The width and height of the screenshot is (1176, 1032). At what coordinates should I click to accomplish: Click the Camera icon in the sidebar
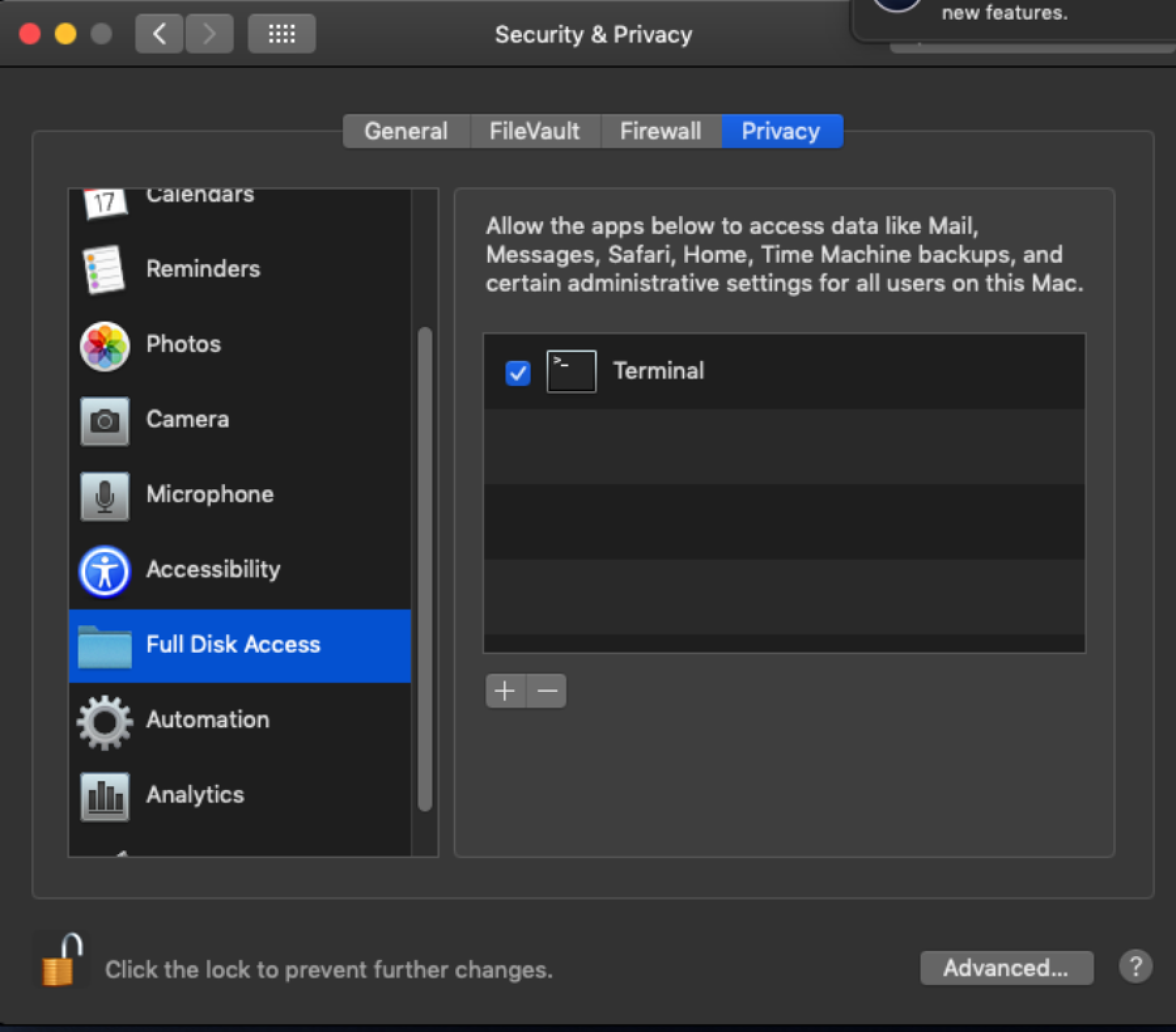105,421
